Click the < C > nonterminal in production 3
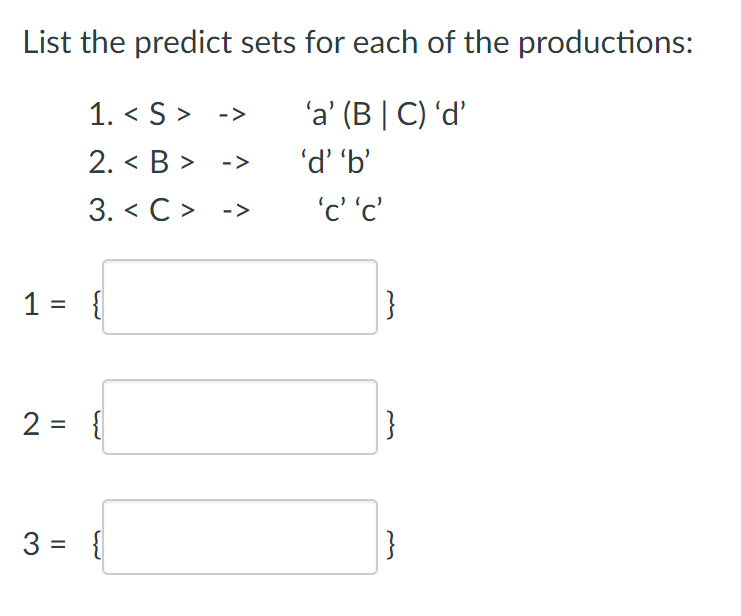Image resolution: width=741 pixels, height=616 pixels. coord(159,210)
